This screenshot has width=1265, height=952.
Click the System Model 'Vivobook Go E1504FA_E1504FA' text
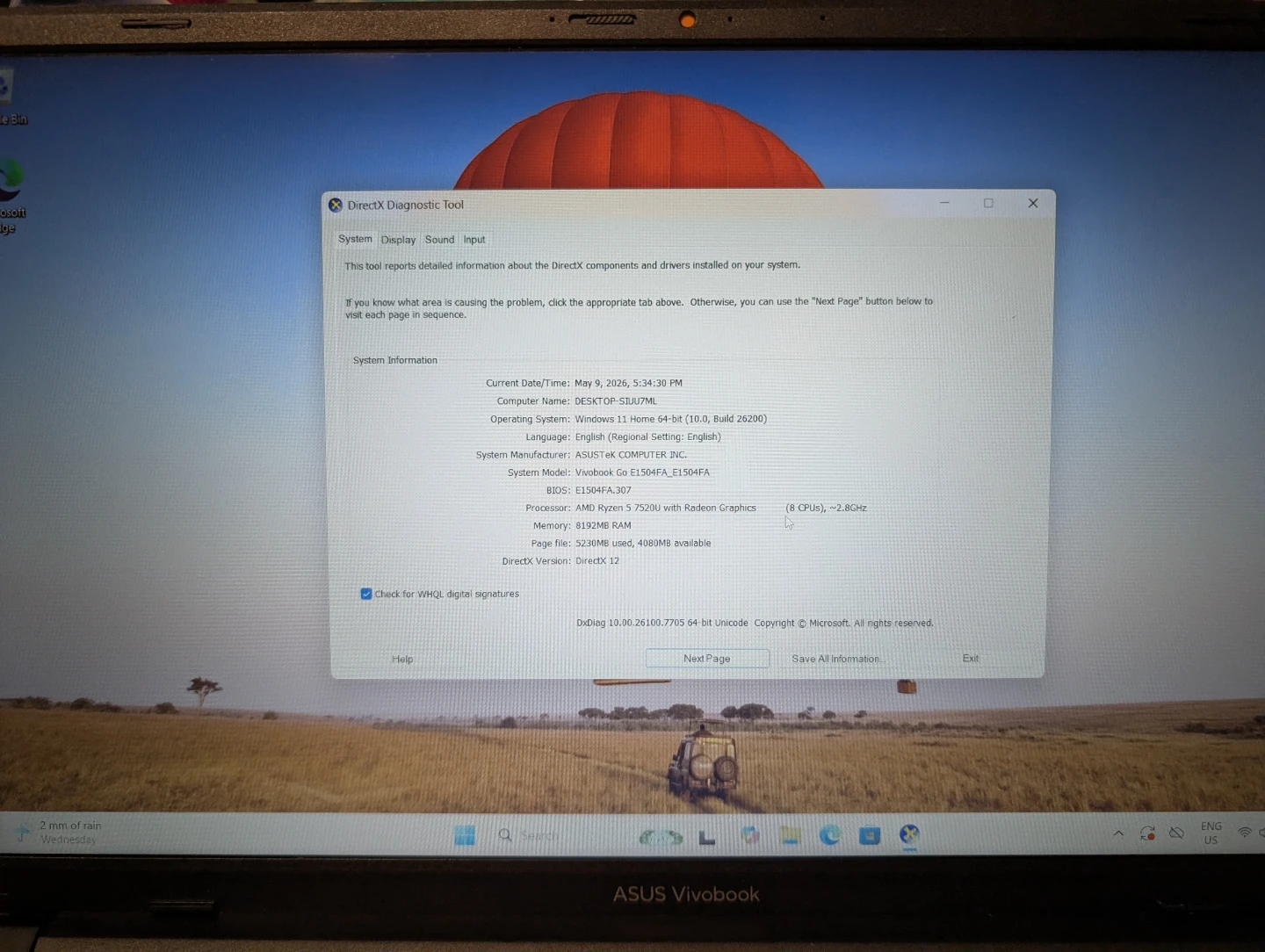(642, 472)
